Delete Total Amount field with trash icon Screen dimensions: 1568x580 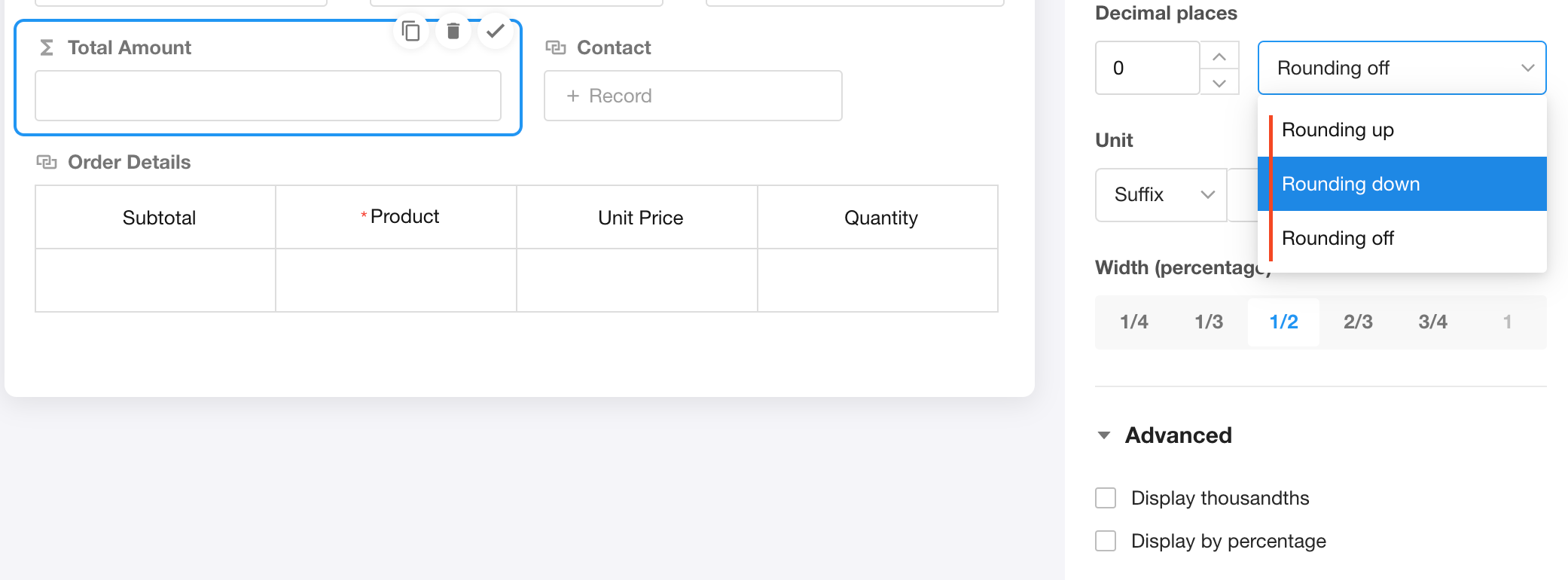click(x=453, y=31)
